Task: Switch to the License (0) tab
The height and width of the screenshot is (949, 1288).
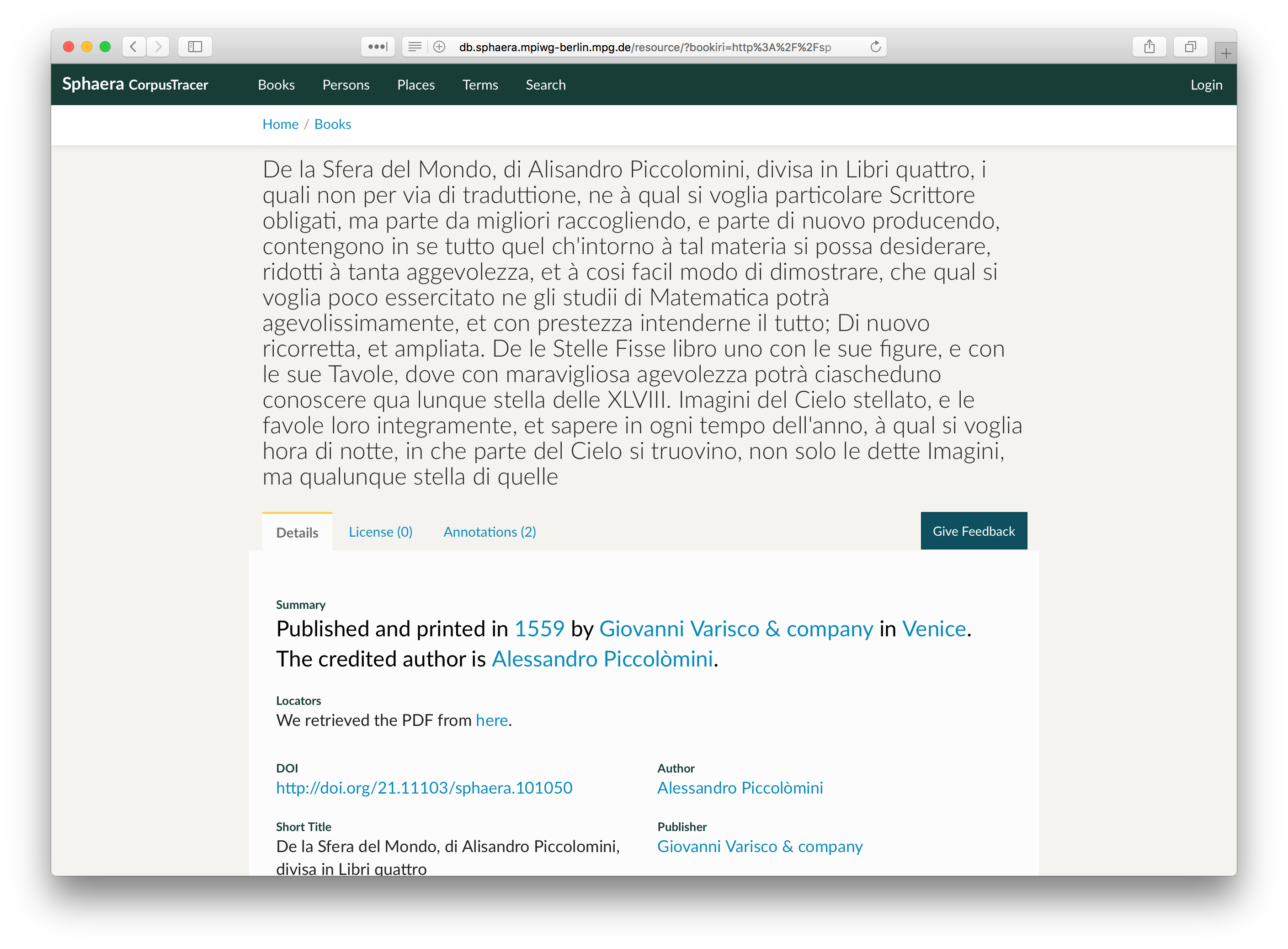Action: [x=380, y=532]
